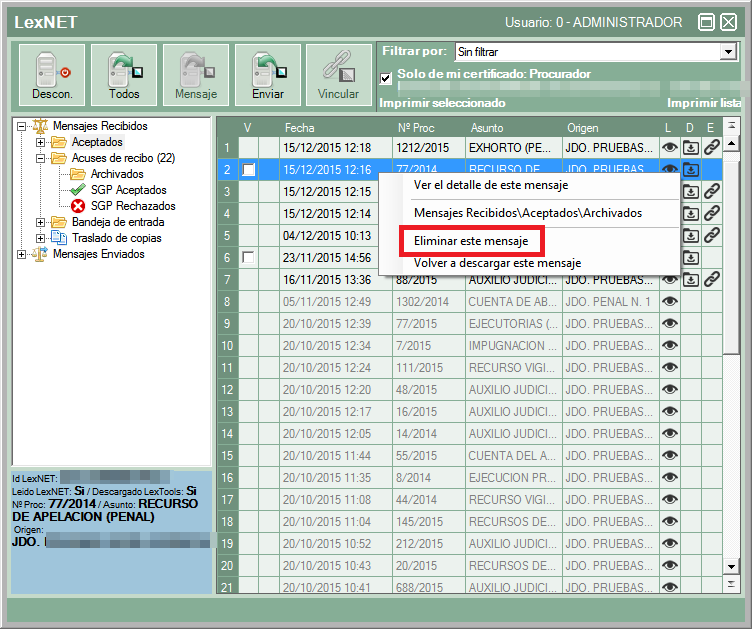Select 'Eliminar este mensaje' in context menu
The height and width of the screenshot is (629, 752).
(x=470, y=241)
